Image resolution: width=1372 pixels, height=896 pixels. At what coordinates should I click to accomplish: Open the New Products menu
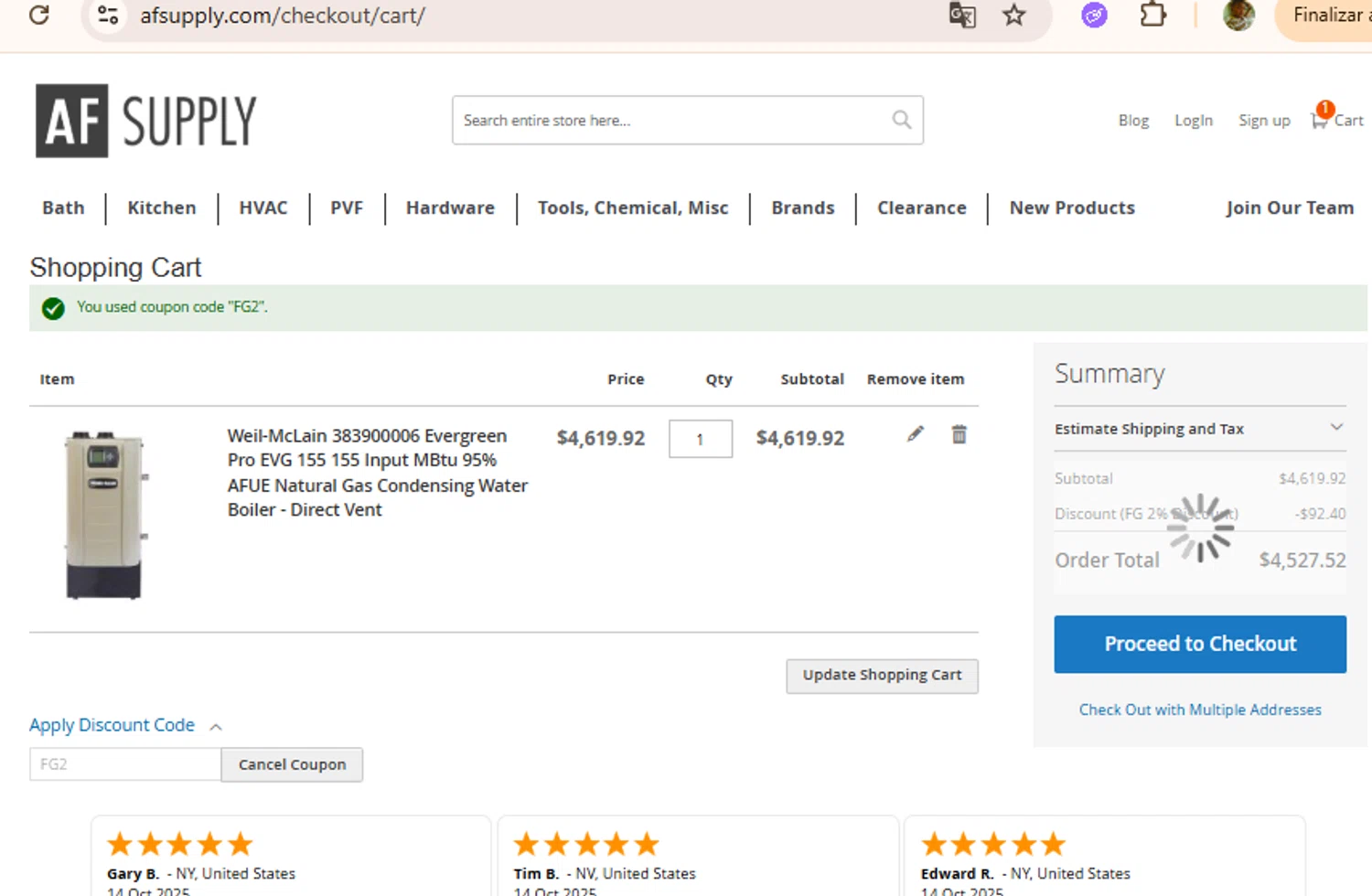coord(1072,208)
